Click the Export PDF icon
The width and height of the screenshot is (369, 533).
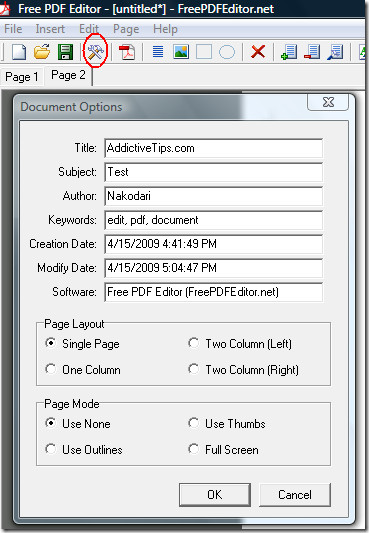tap(127, 52)
